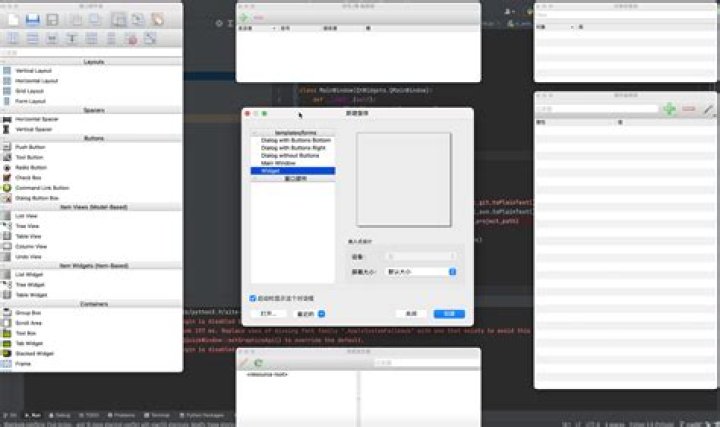Select the Push Button widget
Image resolution: width=720 pixels, height=427 pixels.
point(30,147)
